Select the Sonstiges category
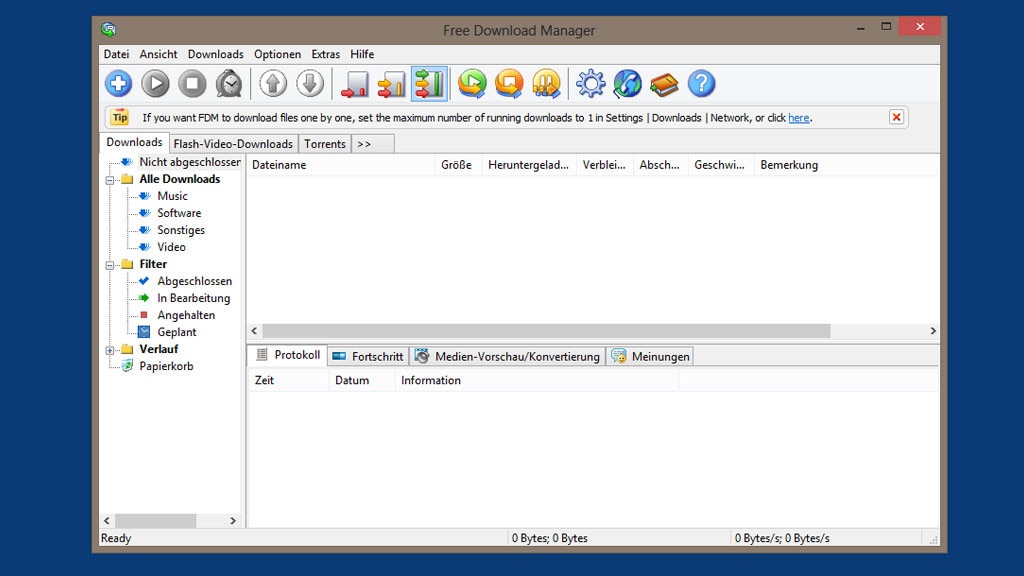This screenshot has height=576, width=1024. pos(181,230)
